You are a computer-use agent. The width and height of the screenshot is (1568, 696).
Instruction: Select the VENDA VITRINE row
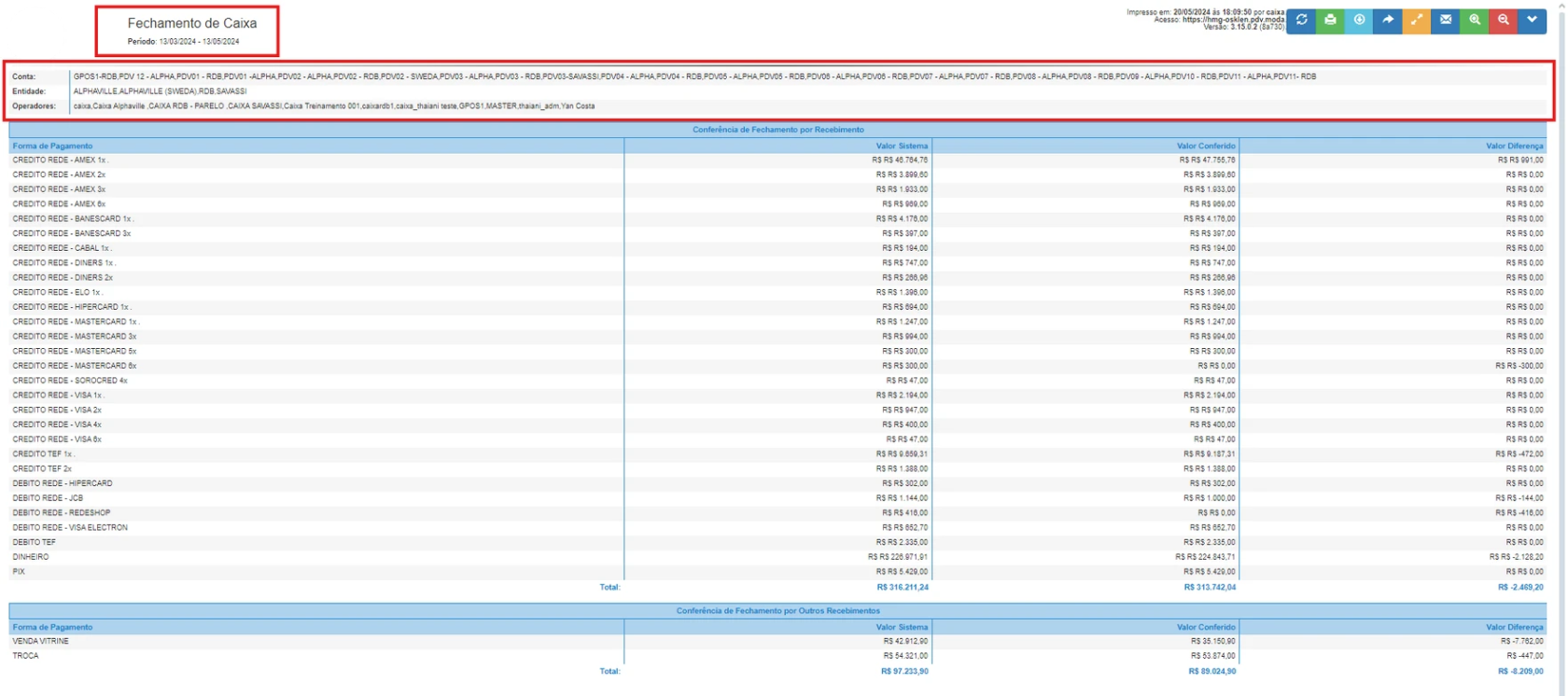(x=40, y=641)
